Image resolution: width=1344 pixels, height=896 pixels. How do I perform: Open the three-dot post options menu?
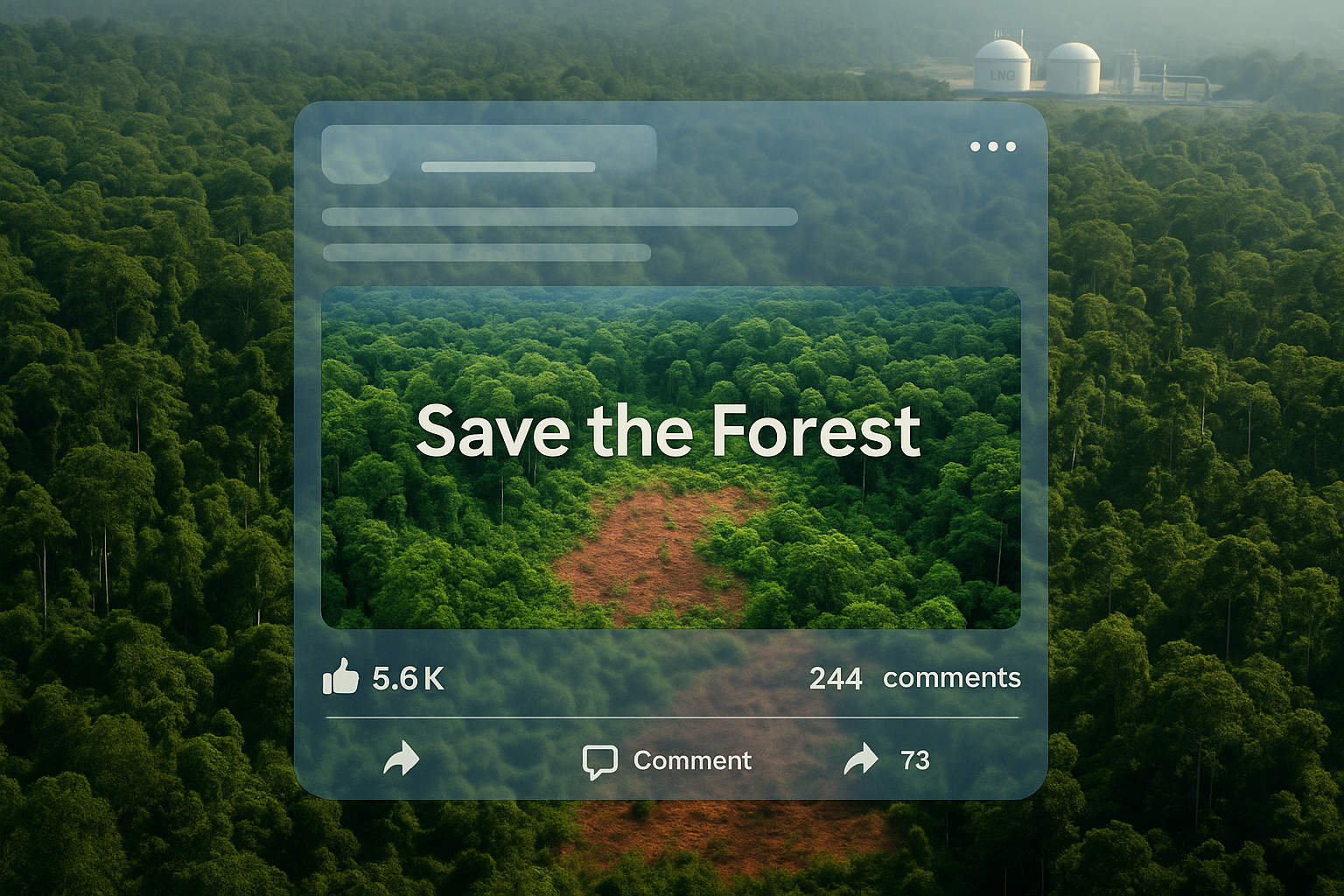click(x=992, y=146)
